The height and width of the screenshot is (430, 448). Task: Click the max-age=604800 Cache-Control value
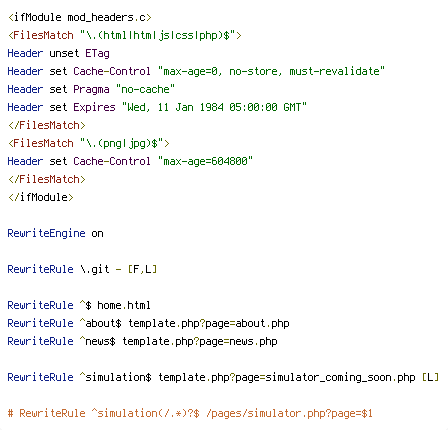click(205, 161)
